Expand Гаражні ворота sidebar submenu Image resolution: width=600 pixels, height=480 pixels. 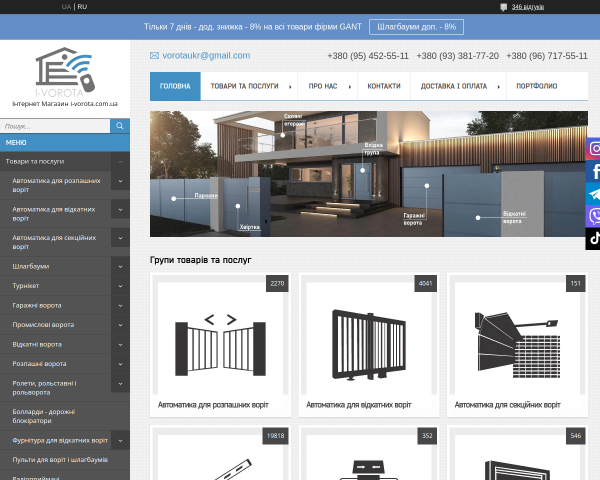point(120,305)
